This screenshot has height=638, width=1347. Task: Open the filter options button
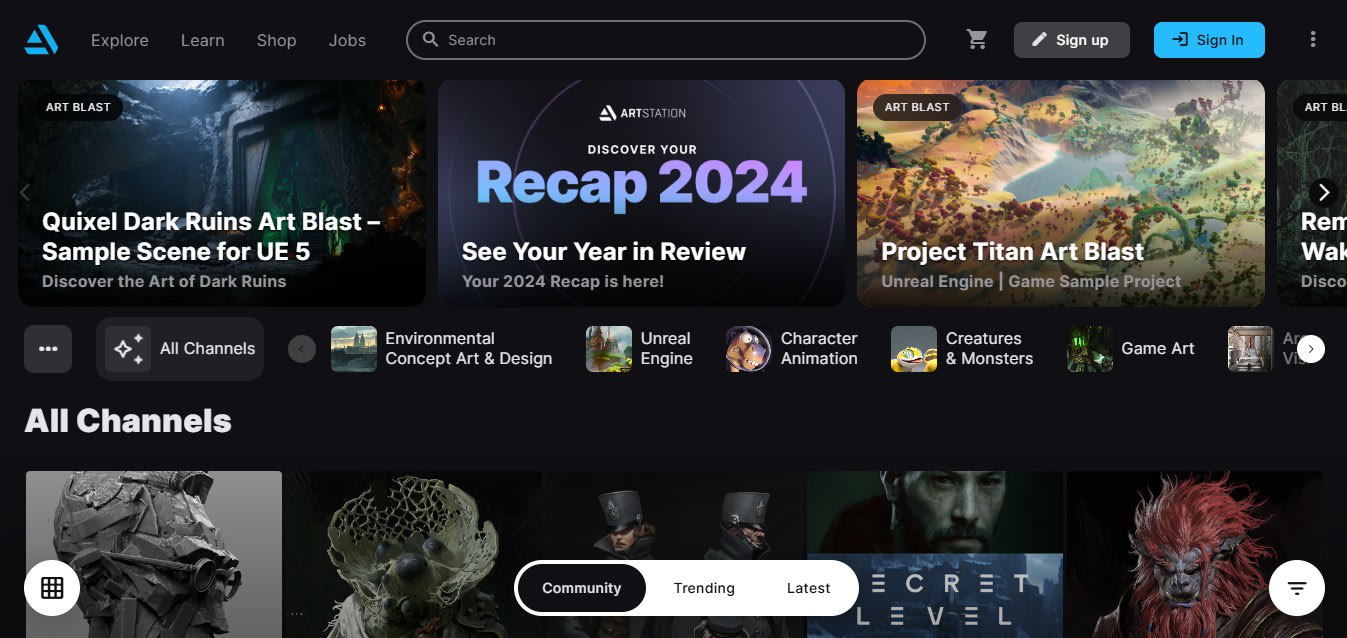pos(1297,588)
